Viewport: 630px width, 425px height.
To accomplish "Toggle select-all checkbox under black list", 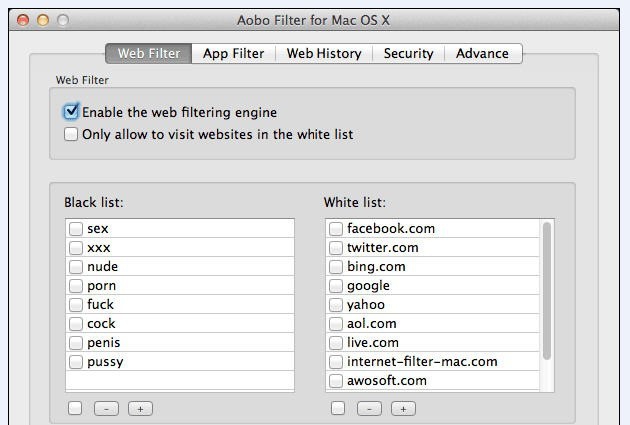I will coord(76,408).
